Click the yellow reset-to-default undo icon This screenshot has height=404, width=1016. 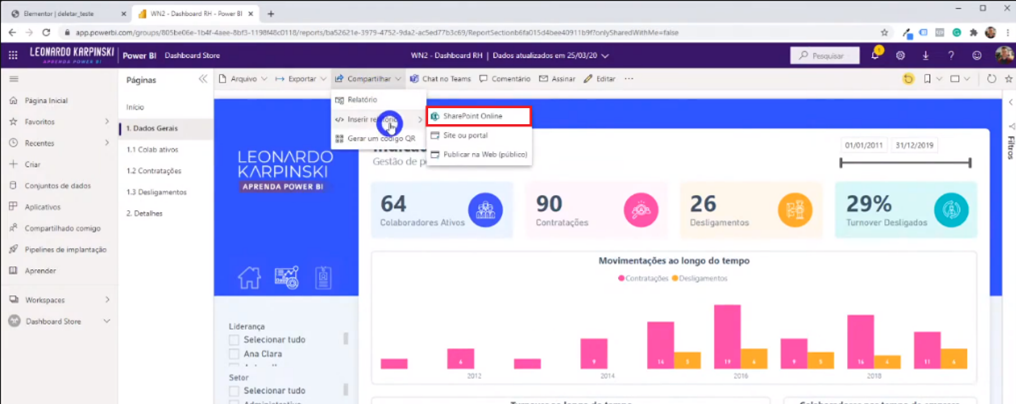point(908,79)
